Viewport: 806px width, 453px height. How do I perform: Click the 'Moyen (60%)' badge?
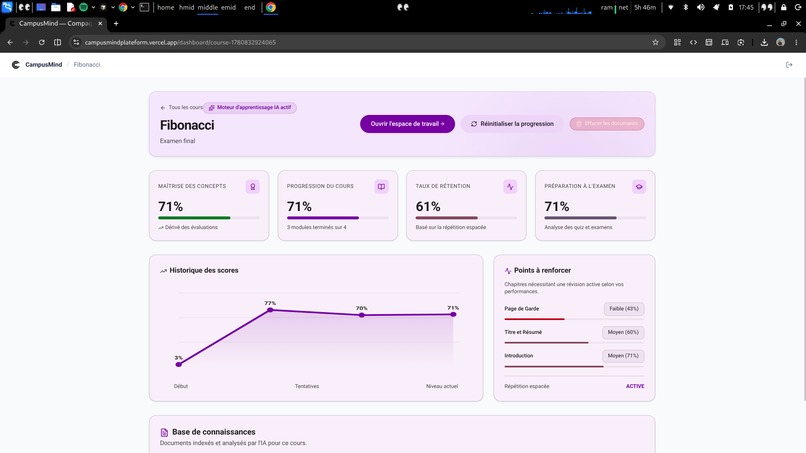pyautogui.click(x=623, y=333)
